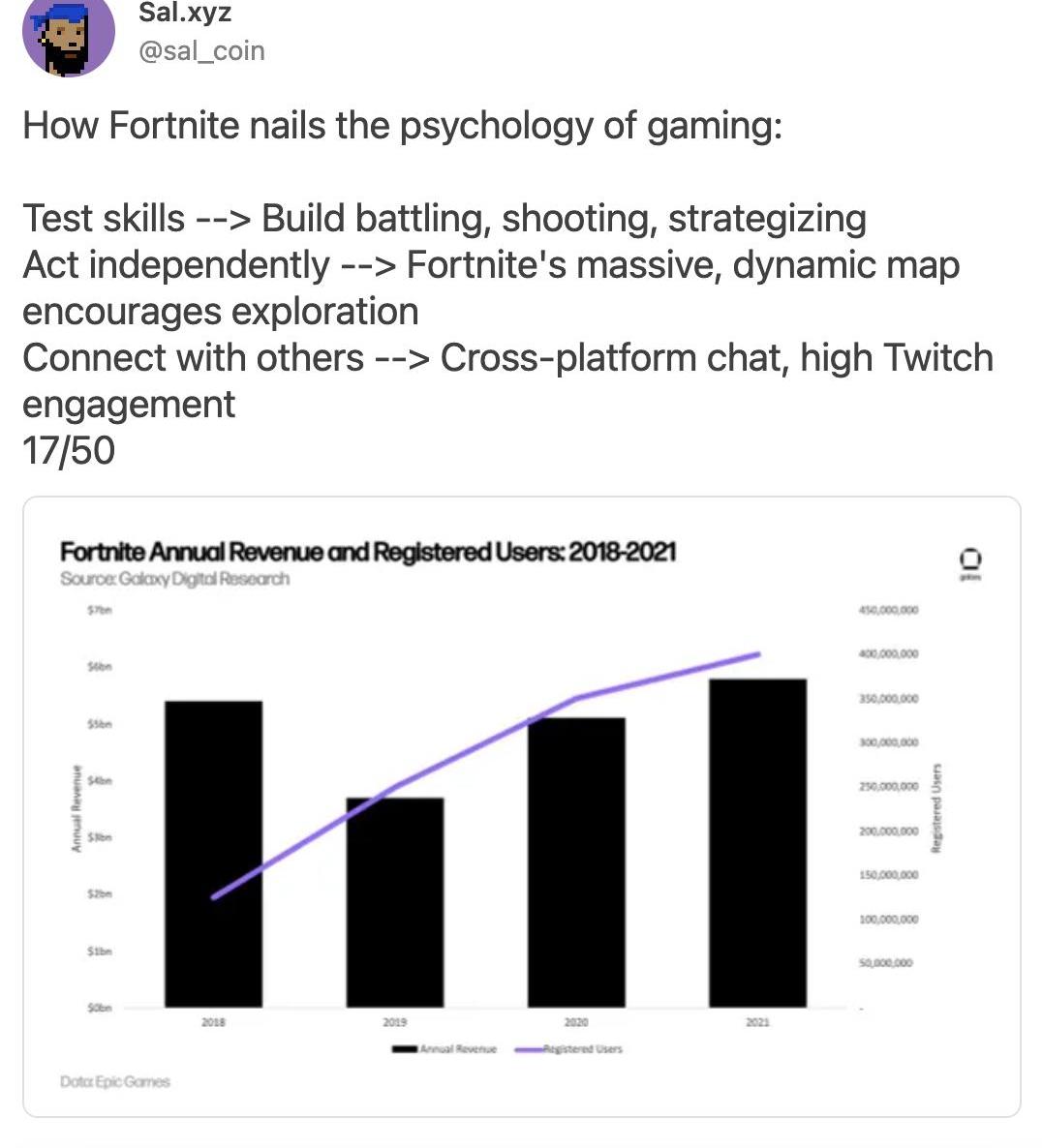This screenshot has height=1148, width=1042.
Task: Click the Data: Epic Games footnote
Action: (x=115, y=1081)
